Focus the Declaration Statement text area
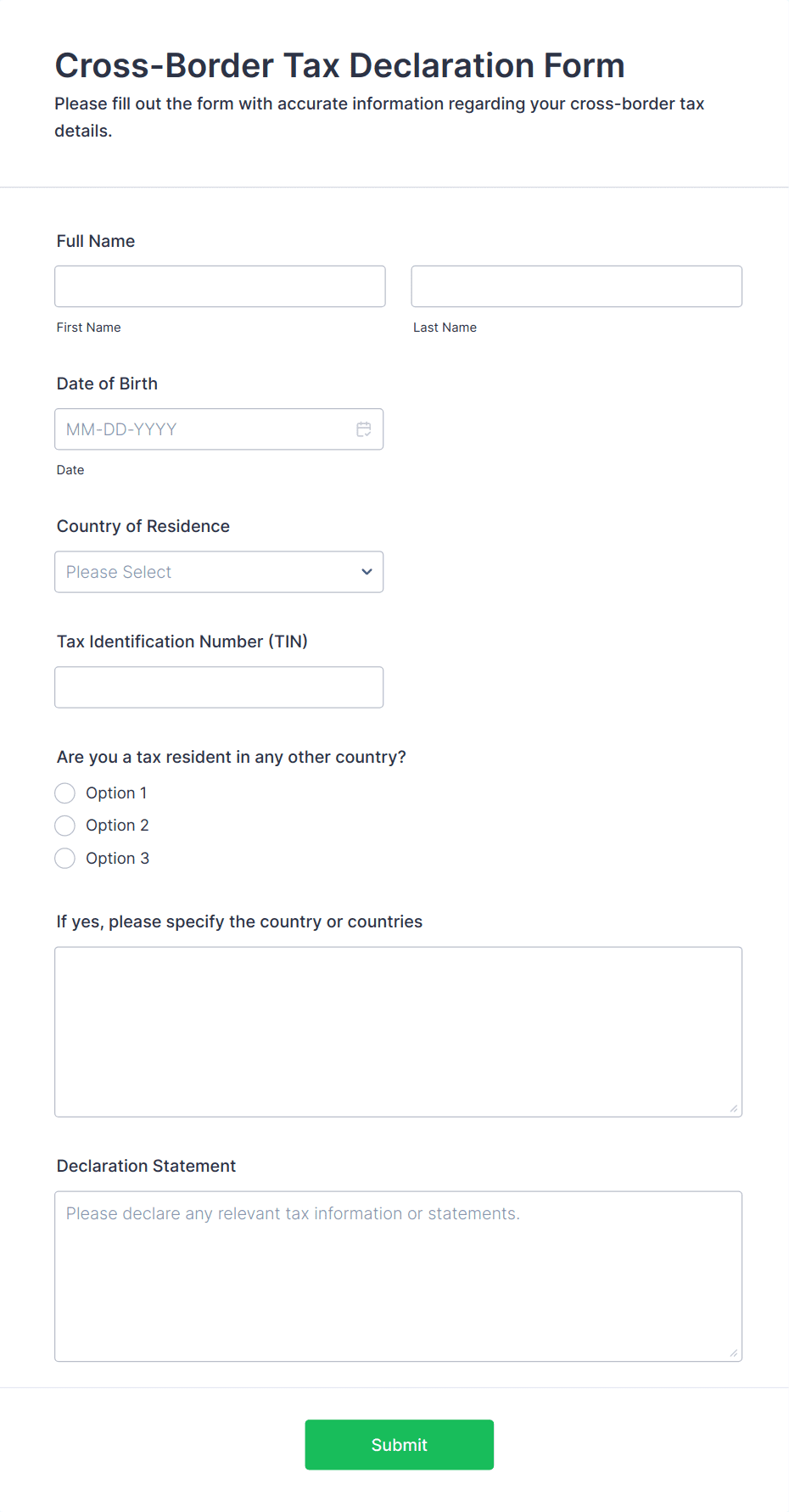 click(398, 1276)
